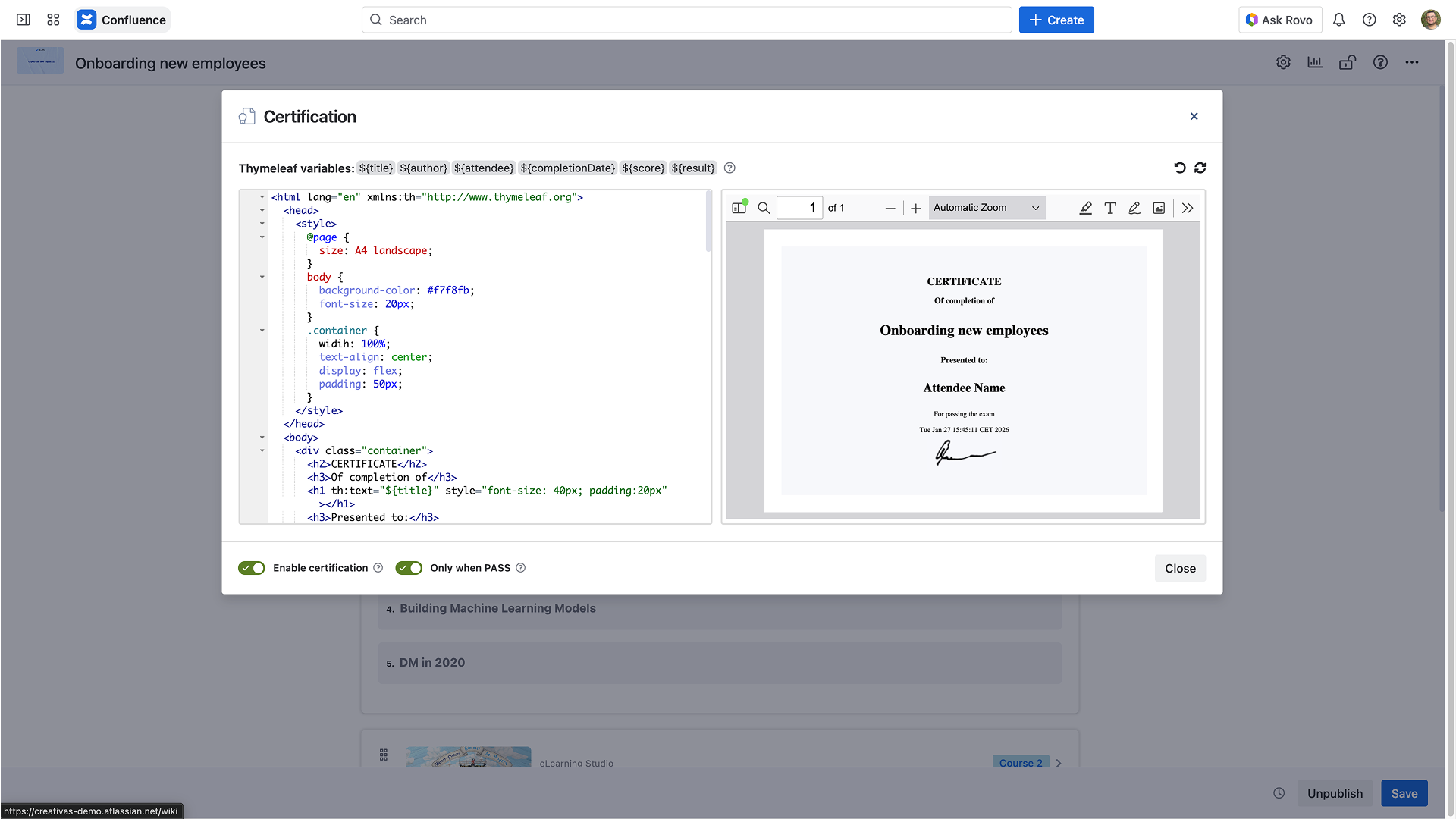The image size is (1456, 819).
Task: Select the PDF highlight tool
Action: (x=1085, y=208)
